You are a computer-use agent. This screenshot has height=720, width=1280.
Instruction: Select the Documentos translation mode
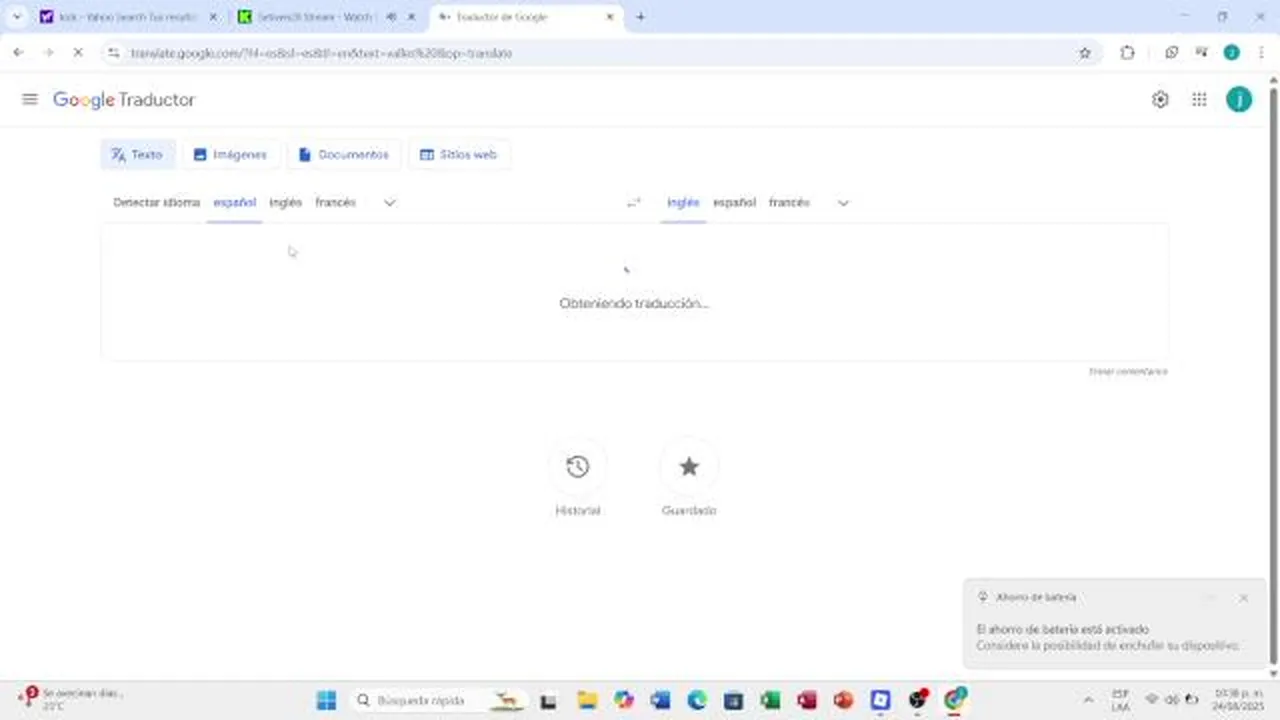click(x=344, y=155)
